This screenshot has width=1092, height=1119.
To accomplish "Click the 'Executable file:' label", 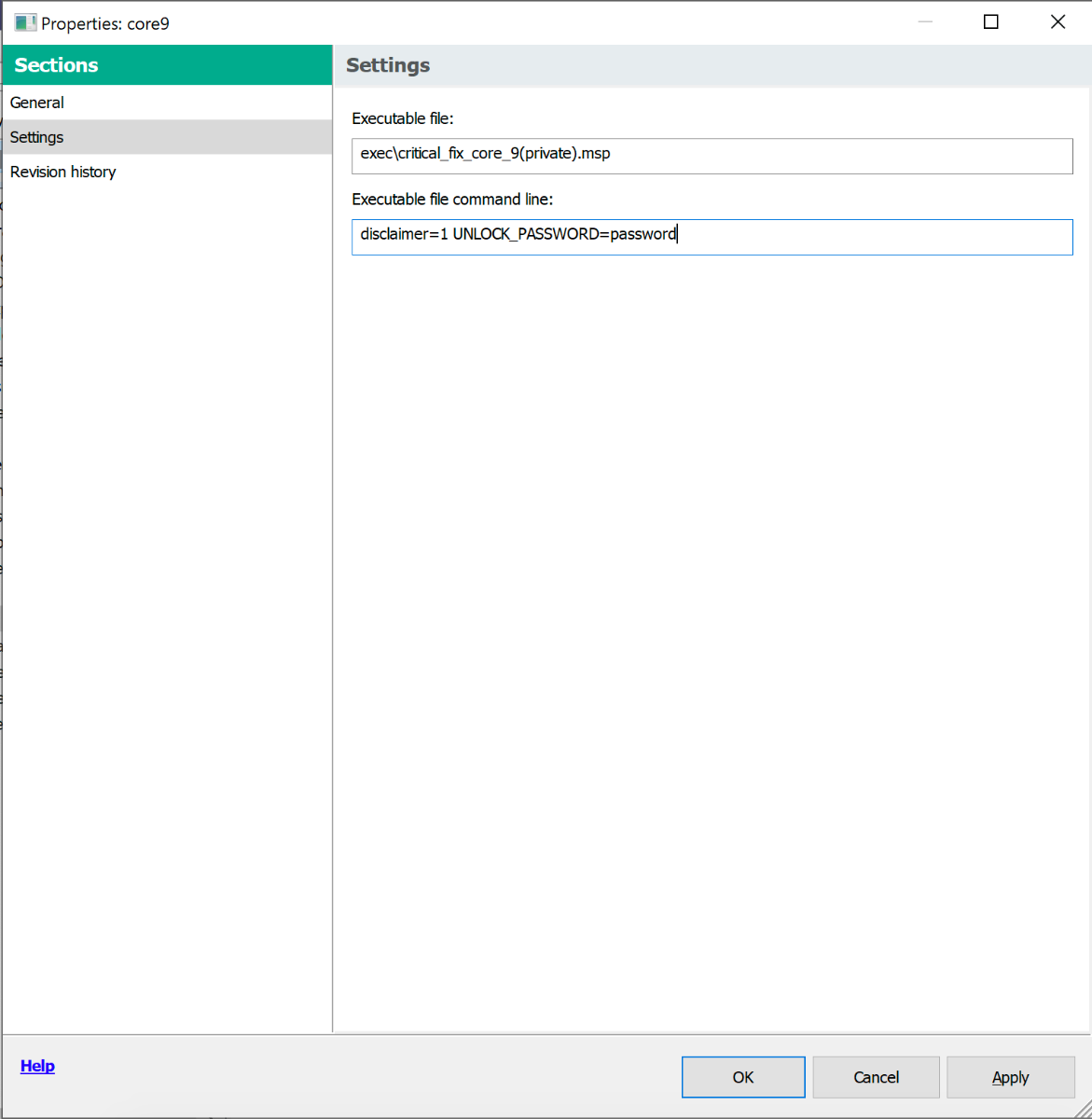I will pos(403,118).
